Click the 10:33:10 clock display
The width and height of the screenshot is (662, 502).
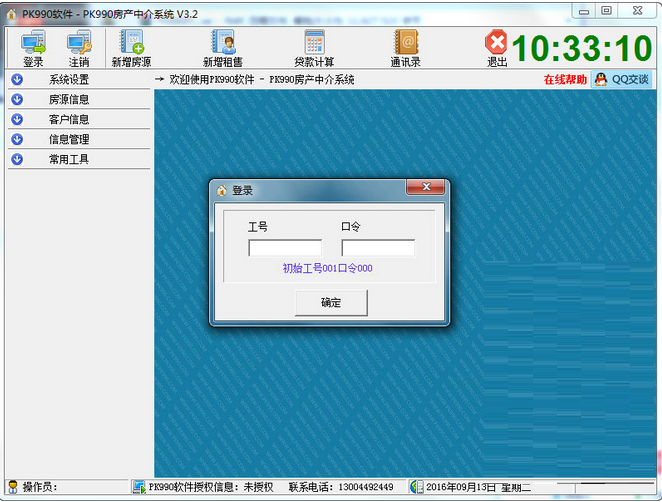(x=582, y=48)
